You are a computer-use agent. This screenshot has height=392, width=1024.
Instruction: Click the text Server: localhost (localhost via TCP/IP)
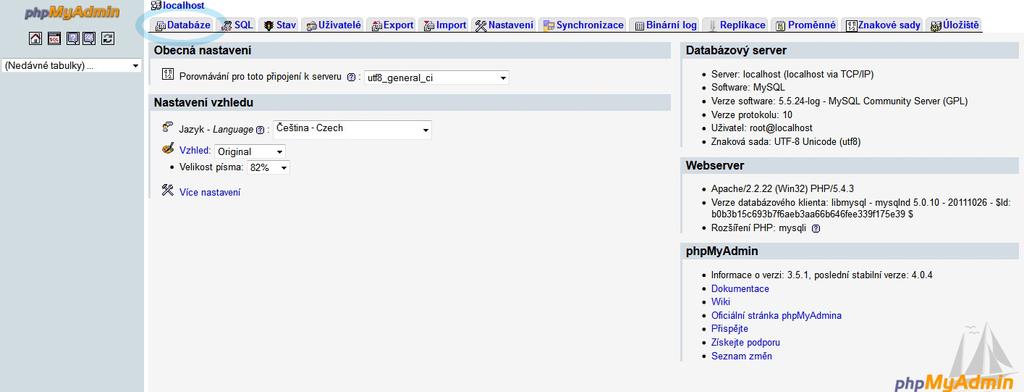792,74
